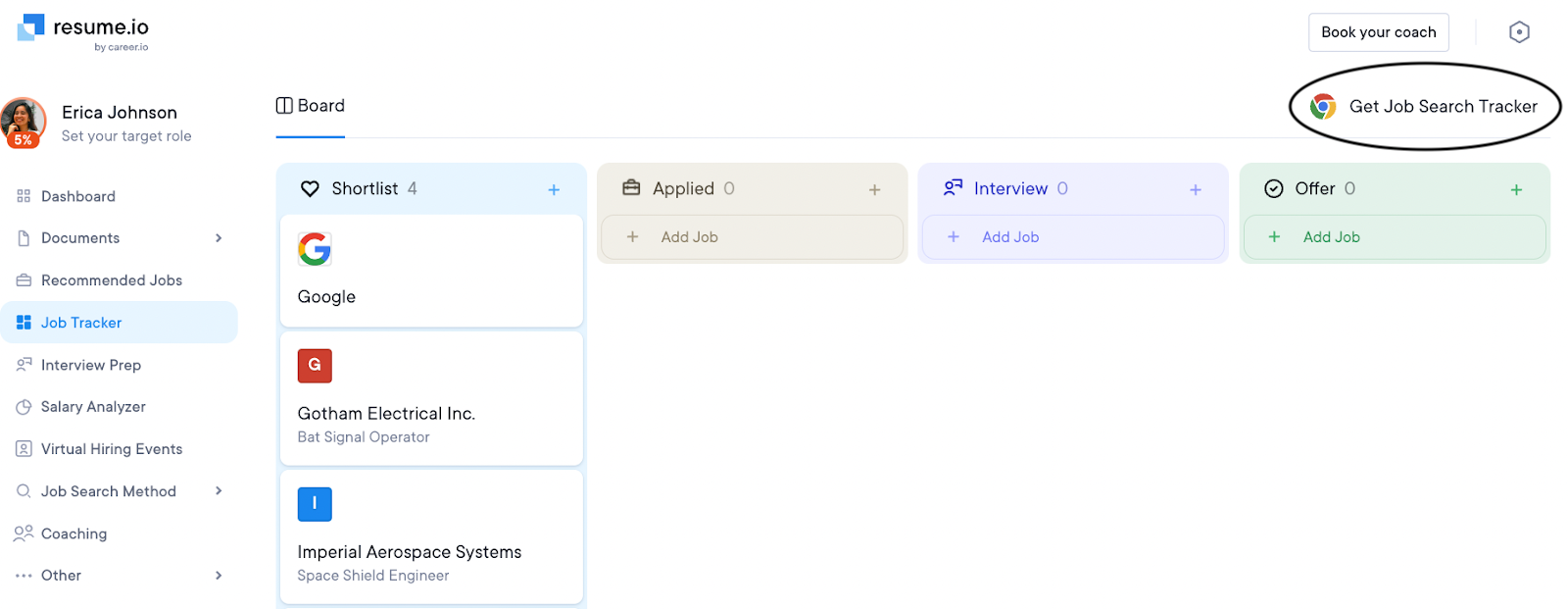
Task: Click the Book your coach button
Action: (x=1378, y=32)
